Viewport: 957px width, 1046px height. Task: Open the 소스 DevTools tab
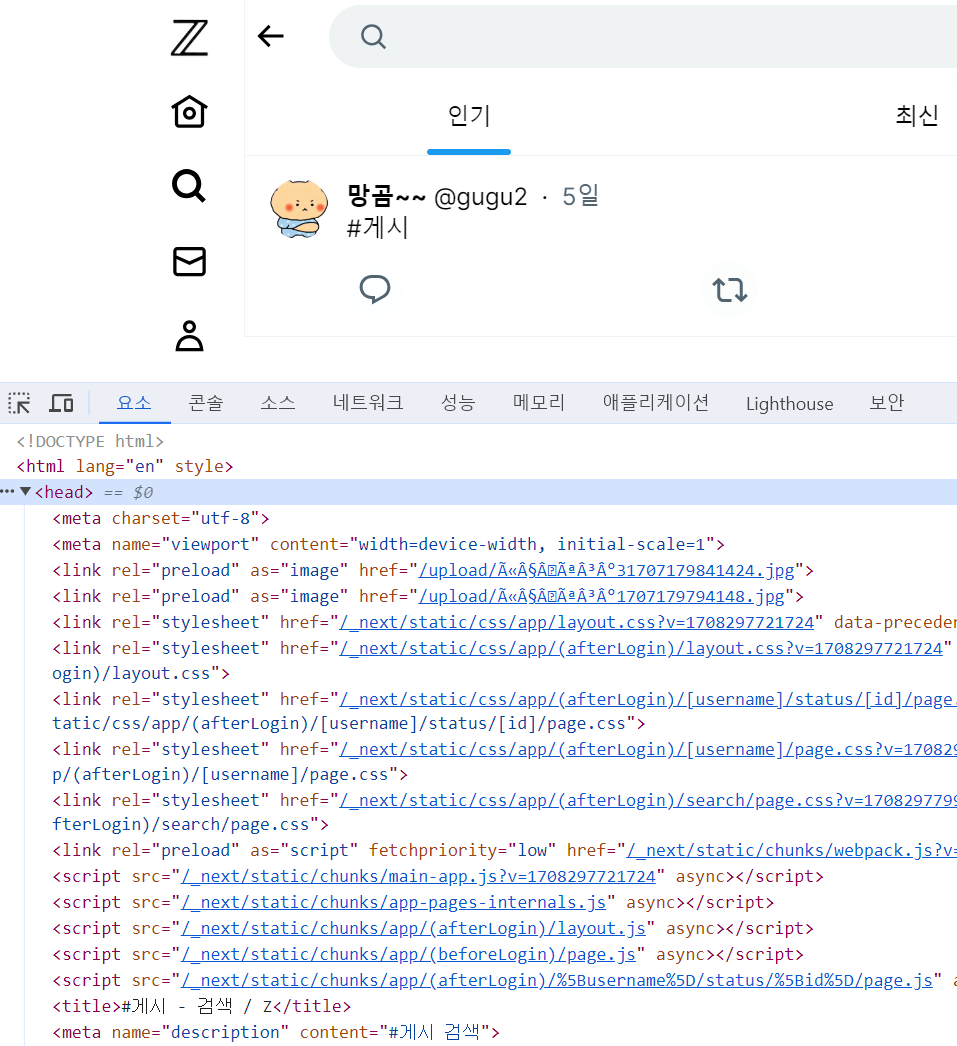[277, 403]
